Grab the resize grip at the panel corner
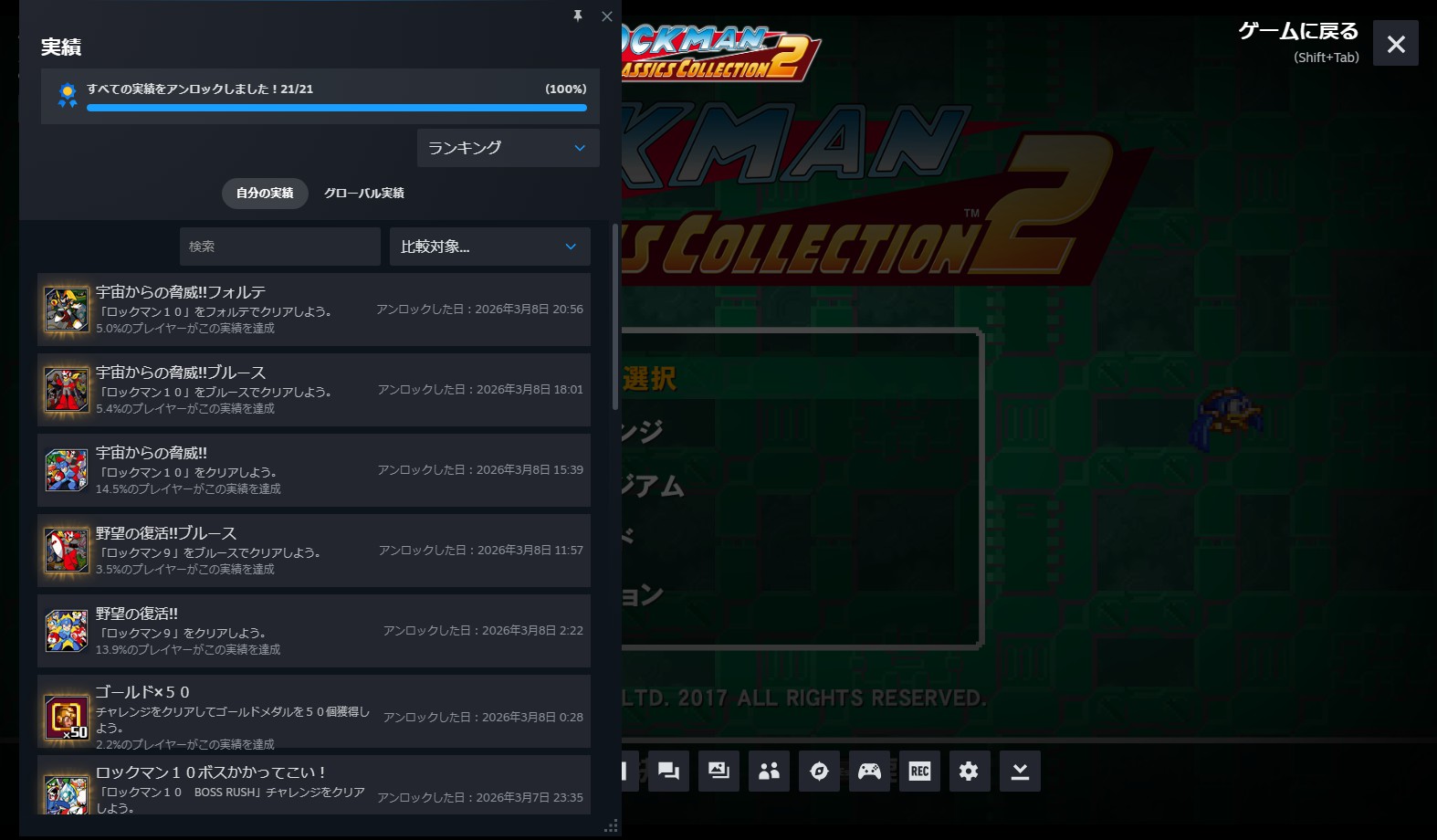1437x840 pixels. click(x=612, y=826)
